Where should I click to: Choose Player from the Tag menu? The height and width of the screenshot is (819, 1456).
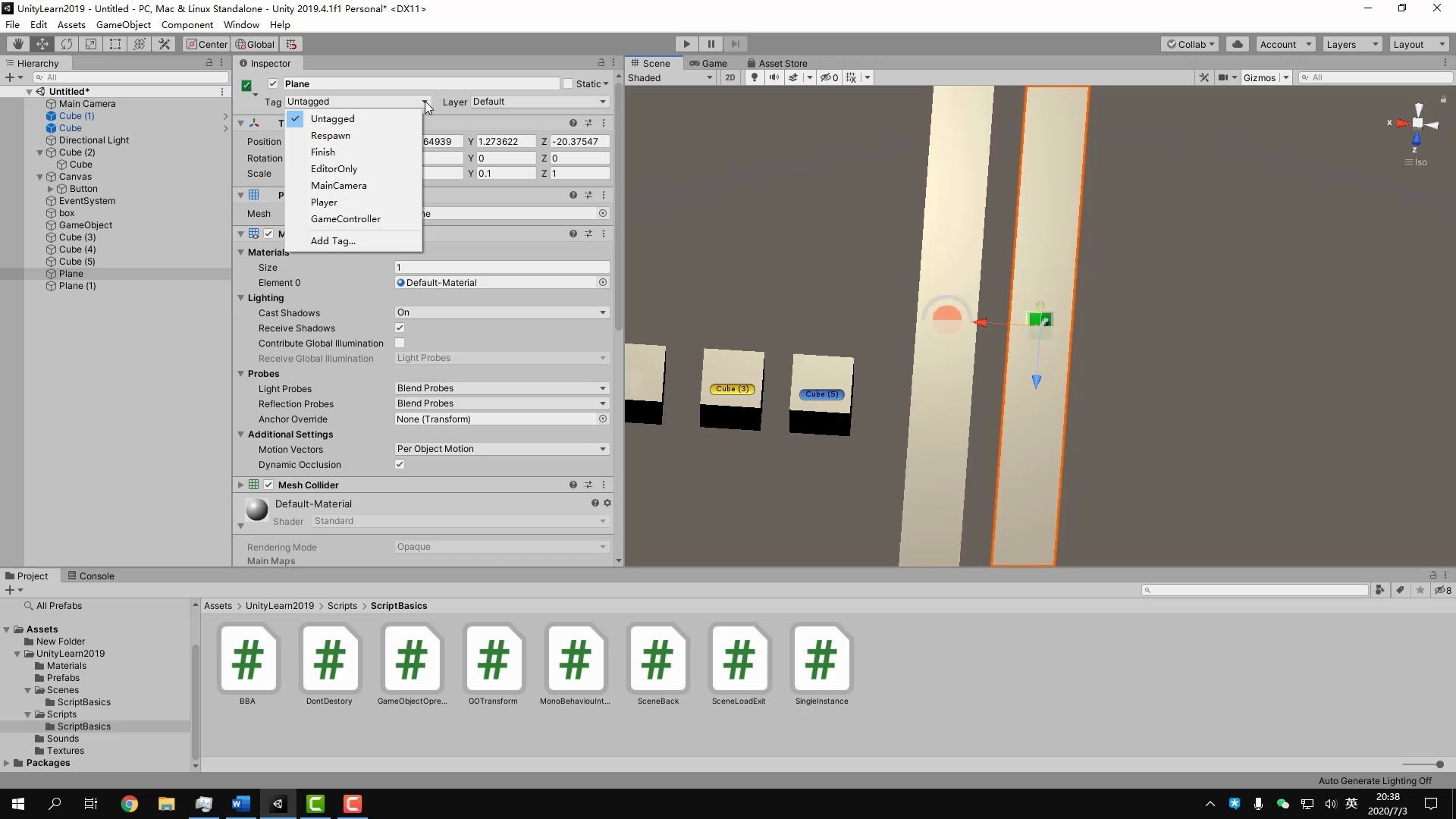(x=325, y=202)
